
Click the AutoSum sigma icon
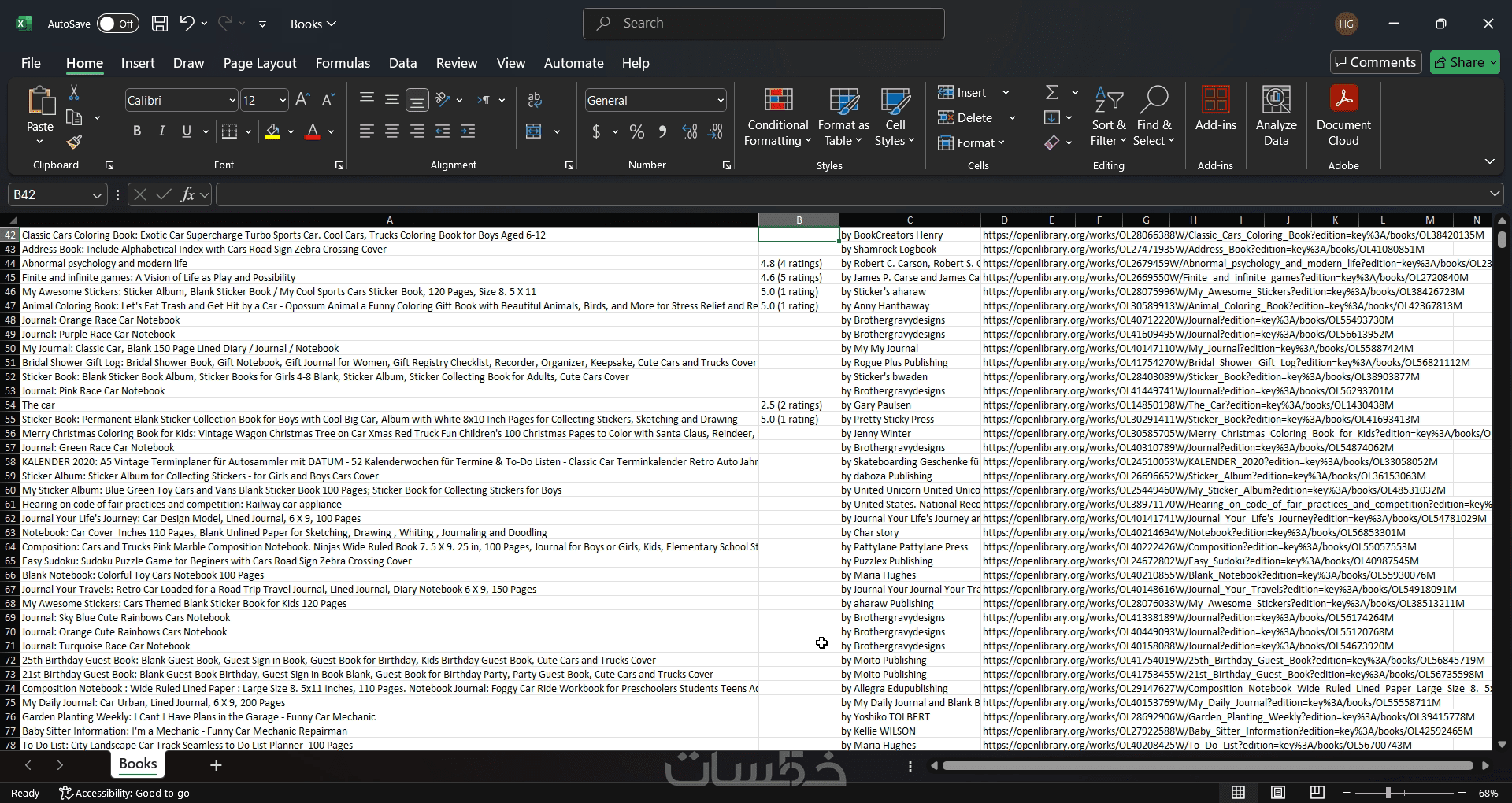tap(1052, 93)
